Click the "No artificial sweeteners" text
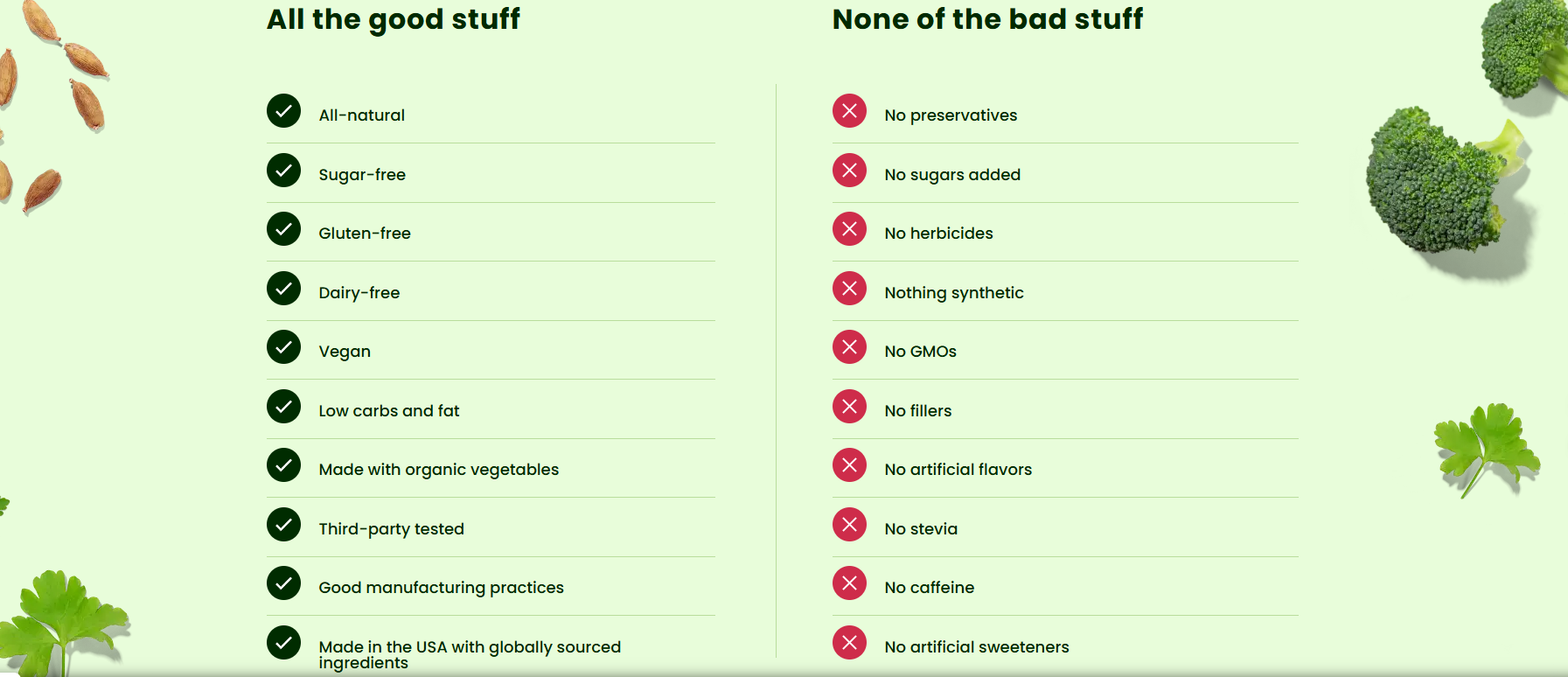The width and height of the screenshot is (1568, 677). [976, 647]
